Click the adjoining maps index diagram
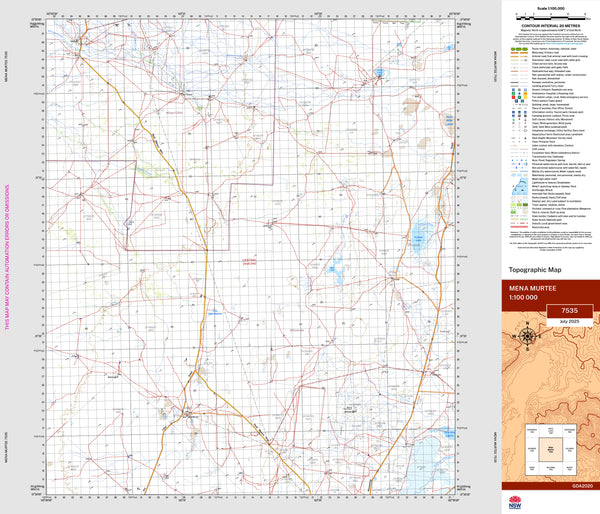 click(x=550, y=449)
